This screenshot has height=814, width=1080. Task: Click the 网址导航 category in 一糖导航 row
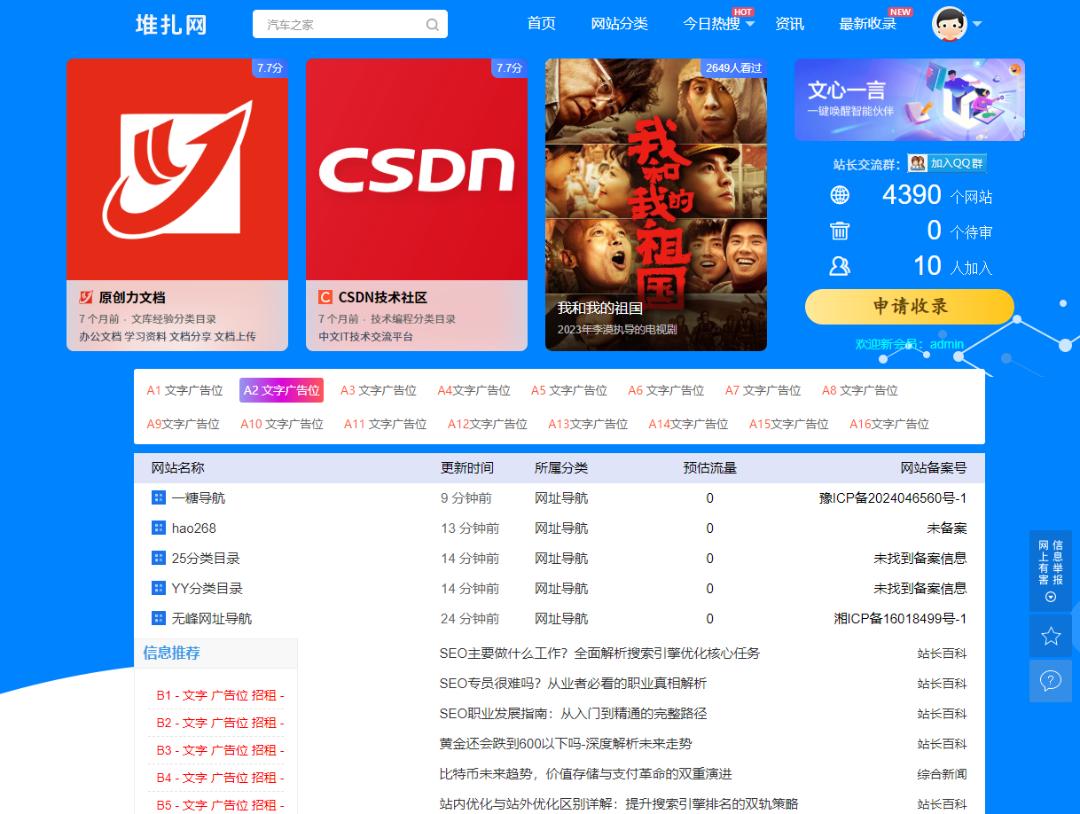click(x=561, y=498)
